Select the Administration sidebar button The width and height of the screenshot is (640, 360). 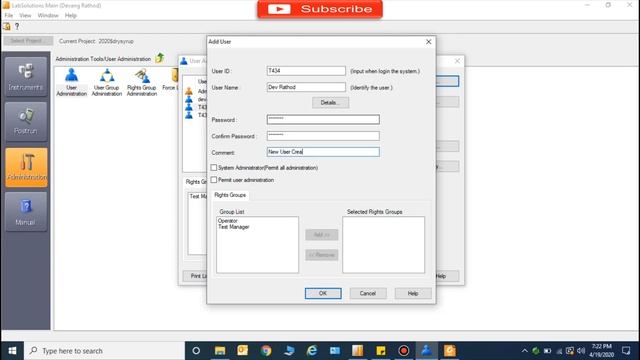click(x=26, y=167)
